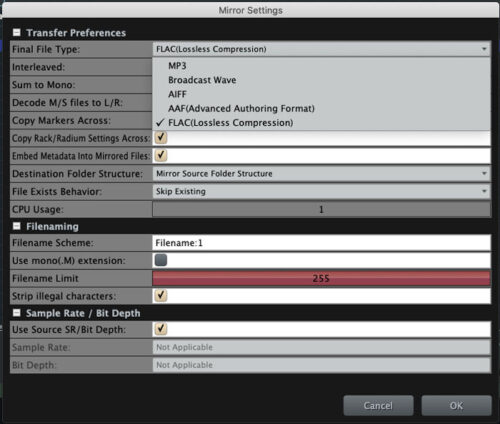Click the red Filename Limit slider
500x424 pixels.
[x=321, y=278]
